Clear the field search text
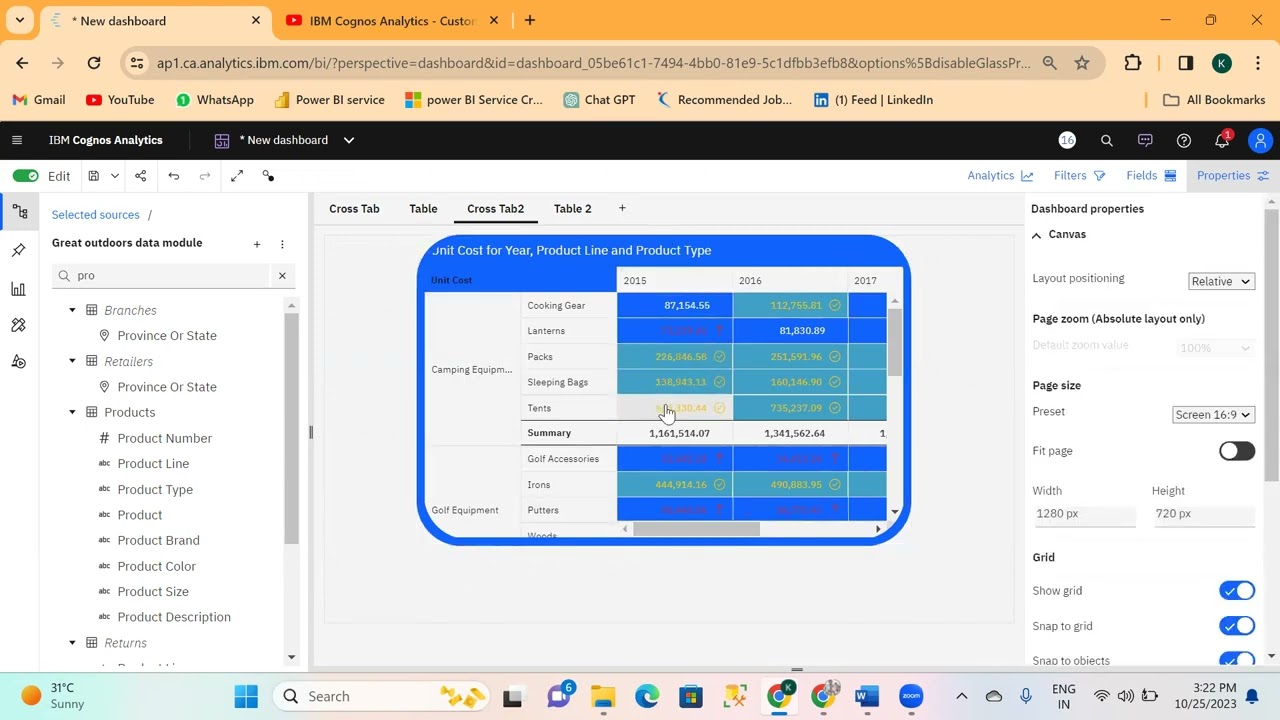Image resolution: width=1280 pixels, height=720 pixels. click(282, 275)
